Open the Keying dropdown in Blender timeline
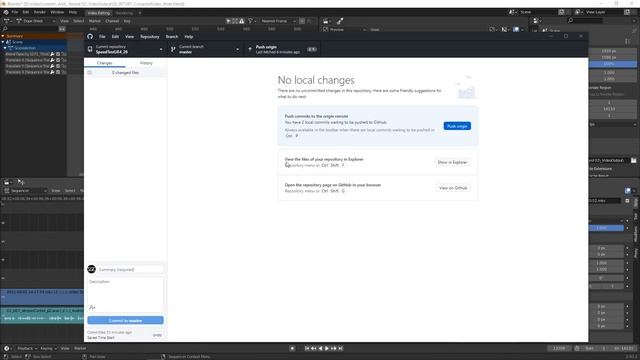 [48, 348]
